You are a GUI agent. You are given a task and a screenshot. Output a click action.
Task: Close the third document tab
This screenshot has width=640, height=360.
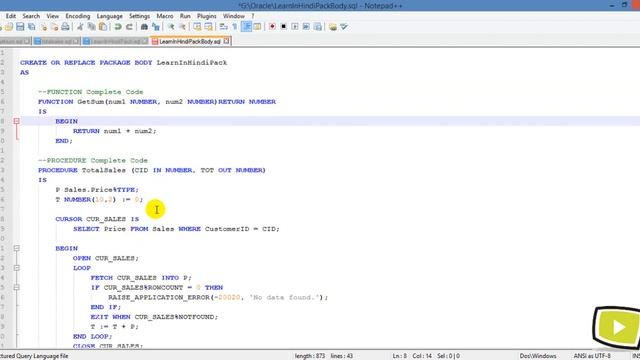[145, 41]
